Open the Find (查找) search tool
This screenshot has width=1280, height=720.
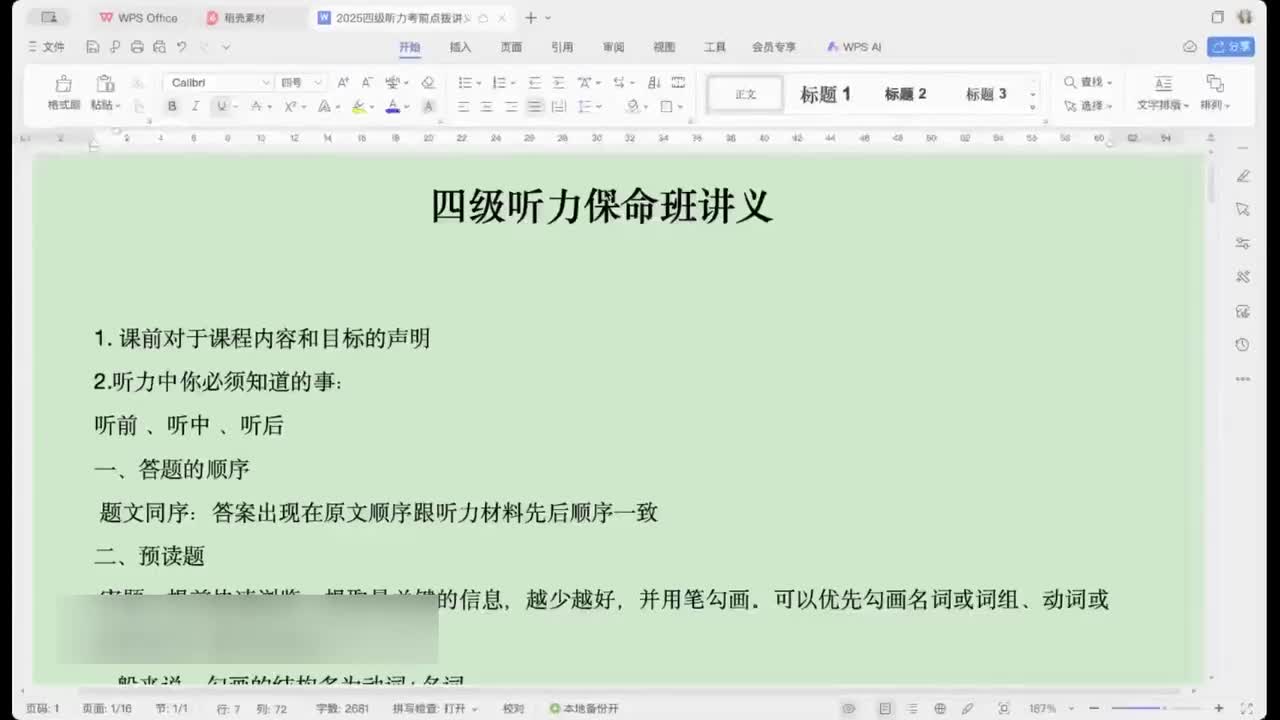(1087, 82)
